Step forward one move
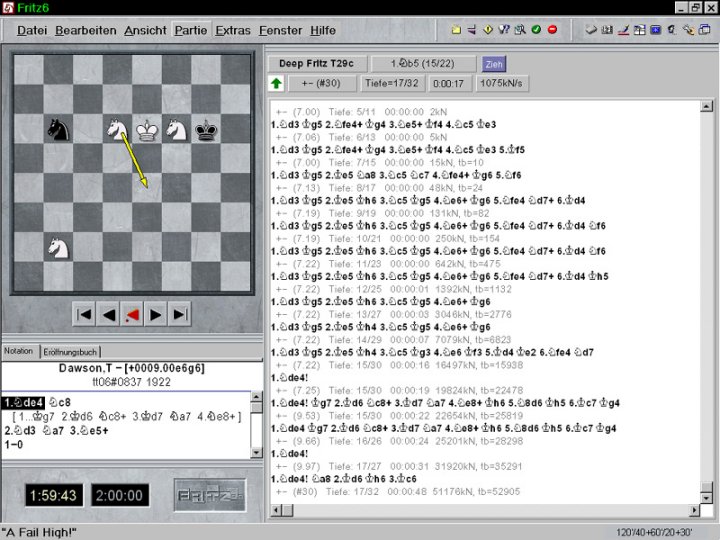720x540 pixels. click(x=156, y=315)
